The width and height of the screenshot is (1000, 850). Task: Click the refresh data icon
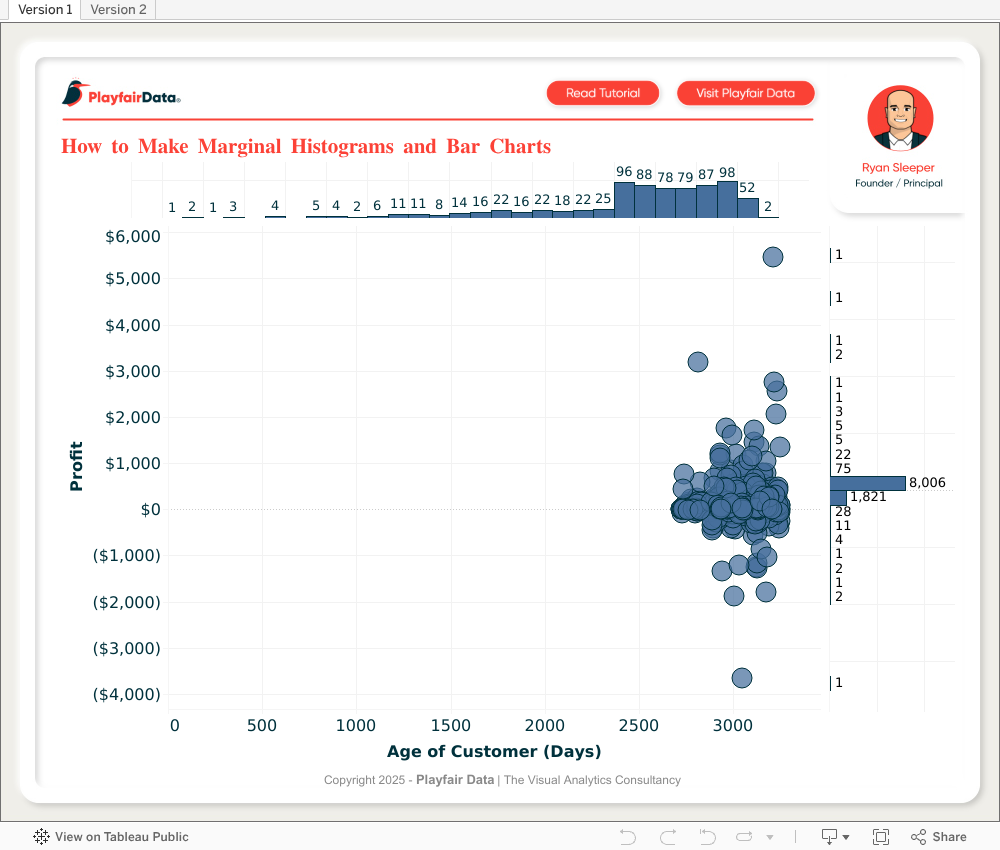(x=745, y=837)
